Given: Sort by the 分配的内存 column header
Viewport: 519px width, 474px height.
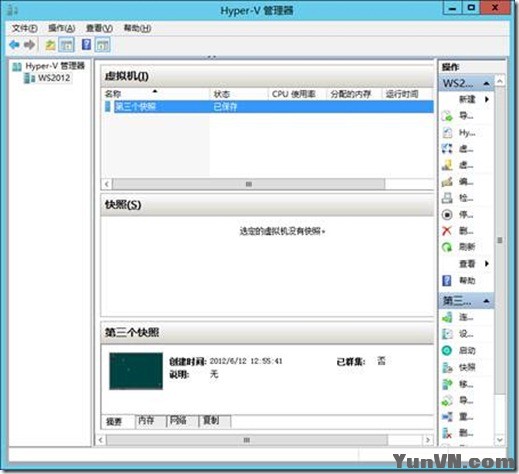Looking at the screenshot, I should (354, 94).
